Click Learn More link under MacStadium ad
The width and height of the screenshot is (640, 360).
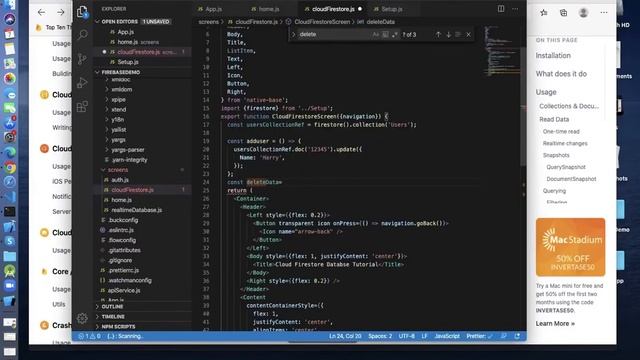click(x=555, y=324)
